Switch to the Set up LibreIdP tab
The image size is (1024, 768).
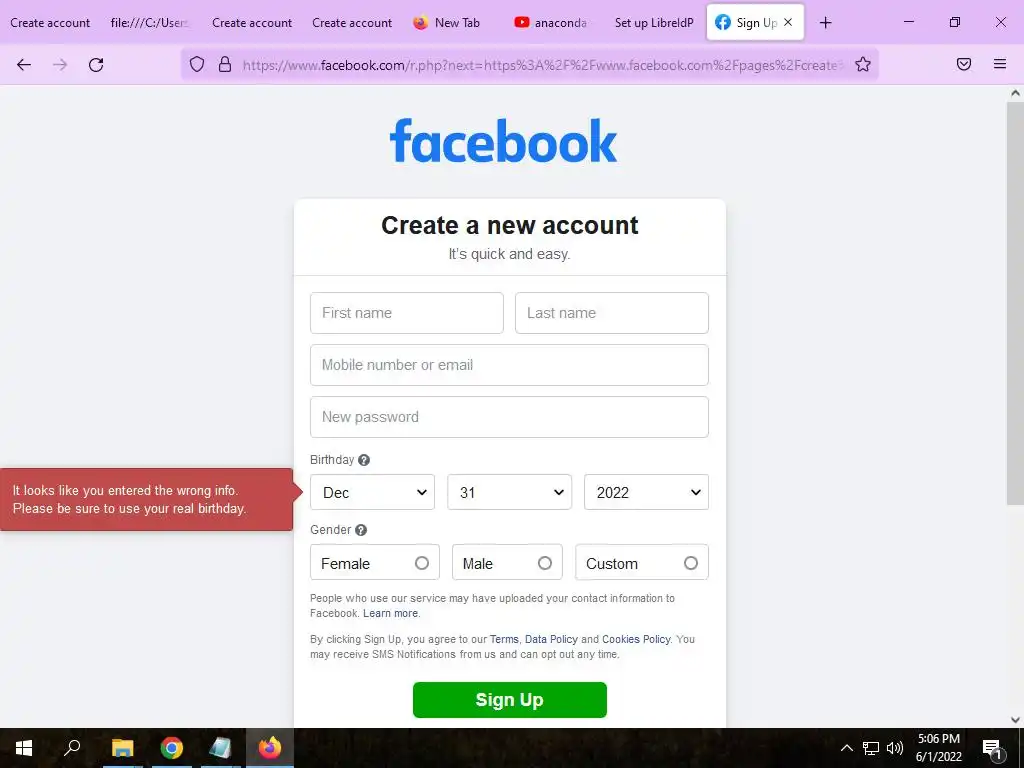click(x=654, y=23)
